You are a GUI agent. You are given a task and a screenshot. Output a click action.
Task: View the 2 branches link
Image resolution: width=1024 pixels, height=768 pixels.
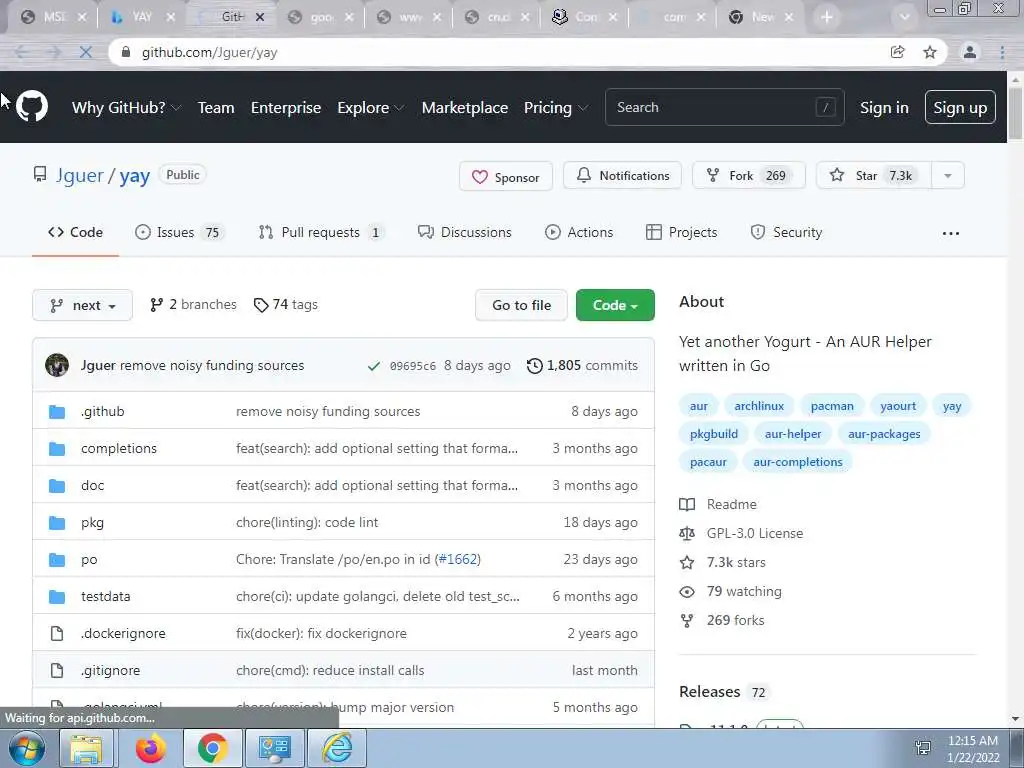(193, 305)
